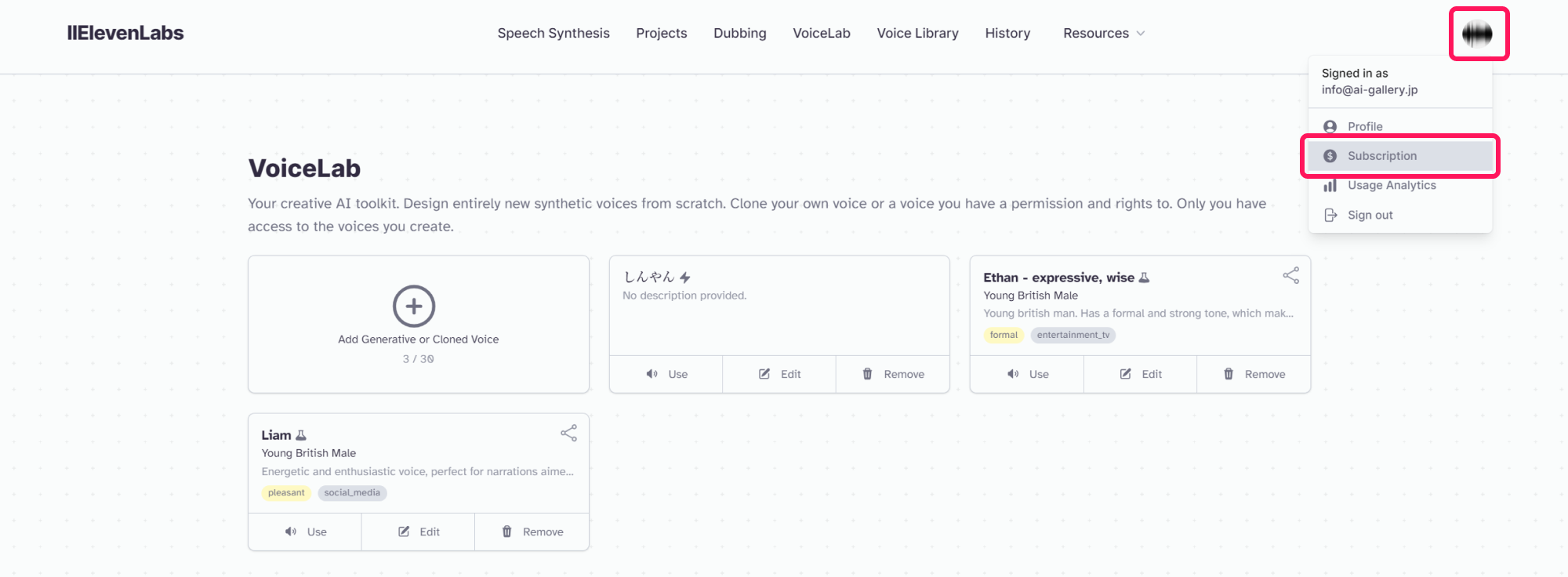
Task: Use the Liam voice
Action: (305, 532)
